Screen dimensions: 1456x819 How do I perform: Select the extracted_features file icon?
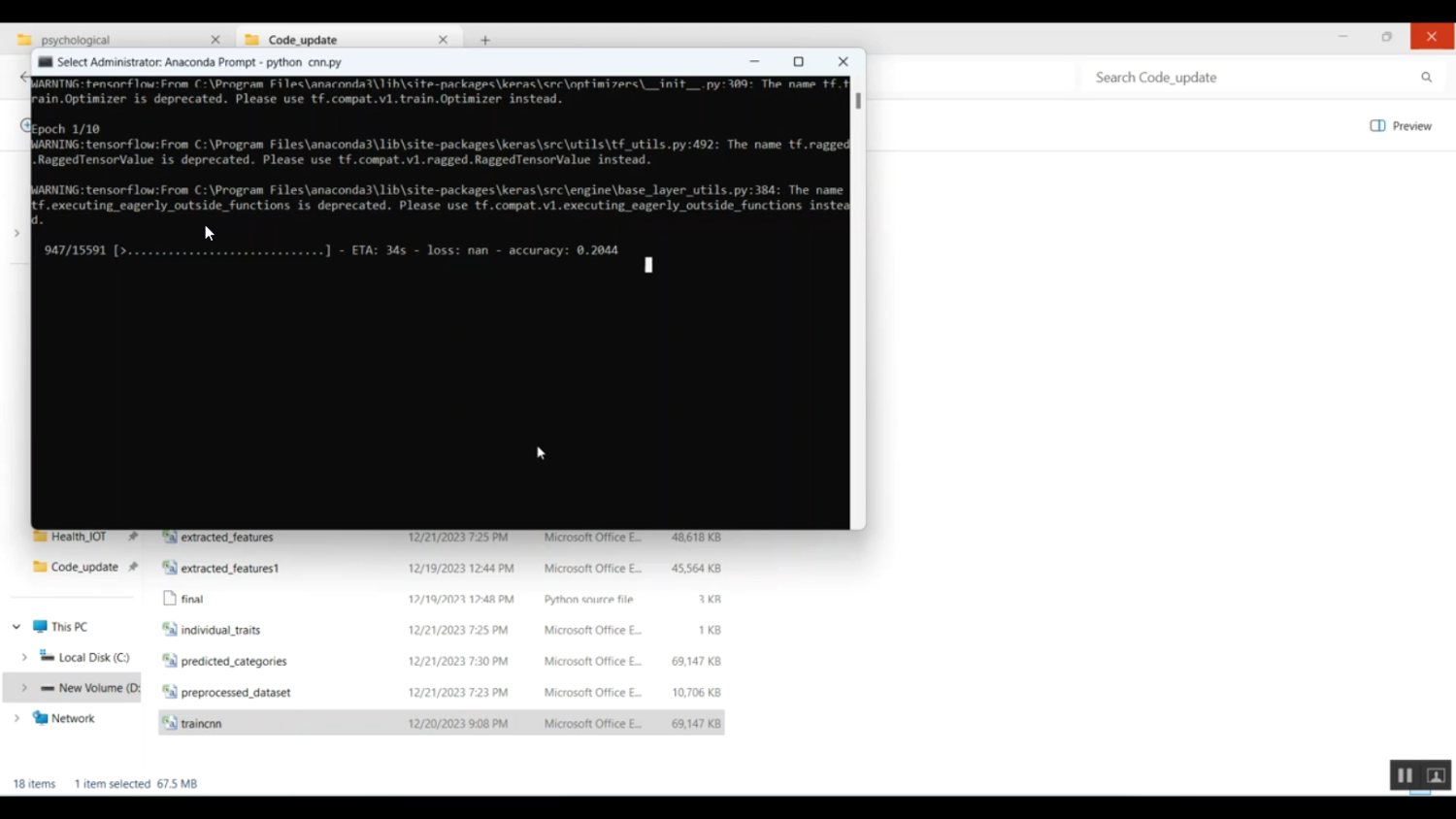click(x=170, y=537)
